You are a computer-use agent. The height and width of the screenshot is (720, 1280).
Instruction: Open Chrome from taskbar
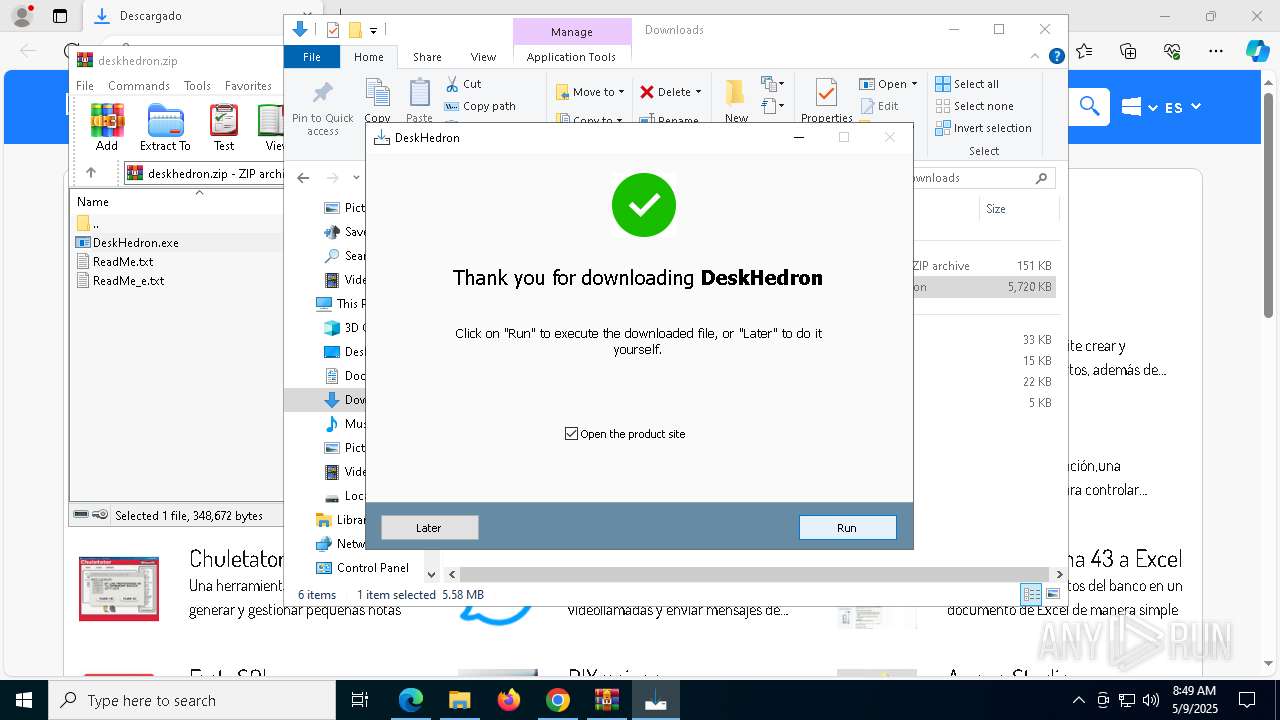coord(558,700)
